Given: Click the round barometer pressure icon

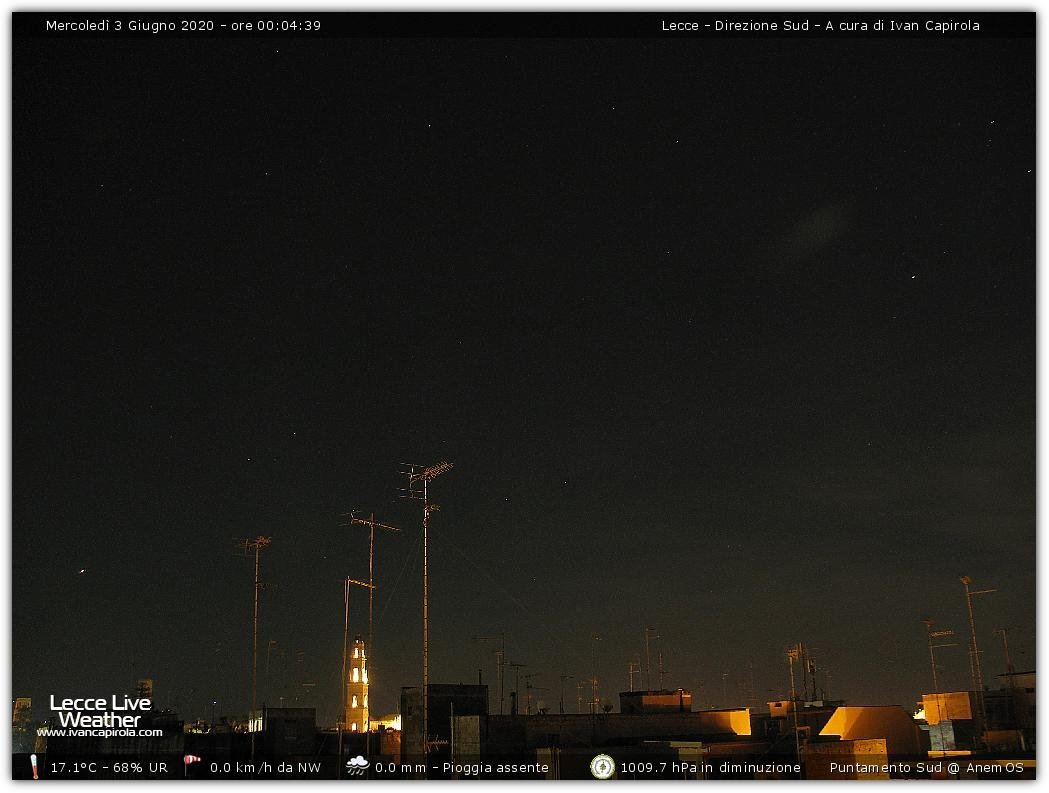Looking at the screenshot, I should tap(602, 767).
